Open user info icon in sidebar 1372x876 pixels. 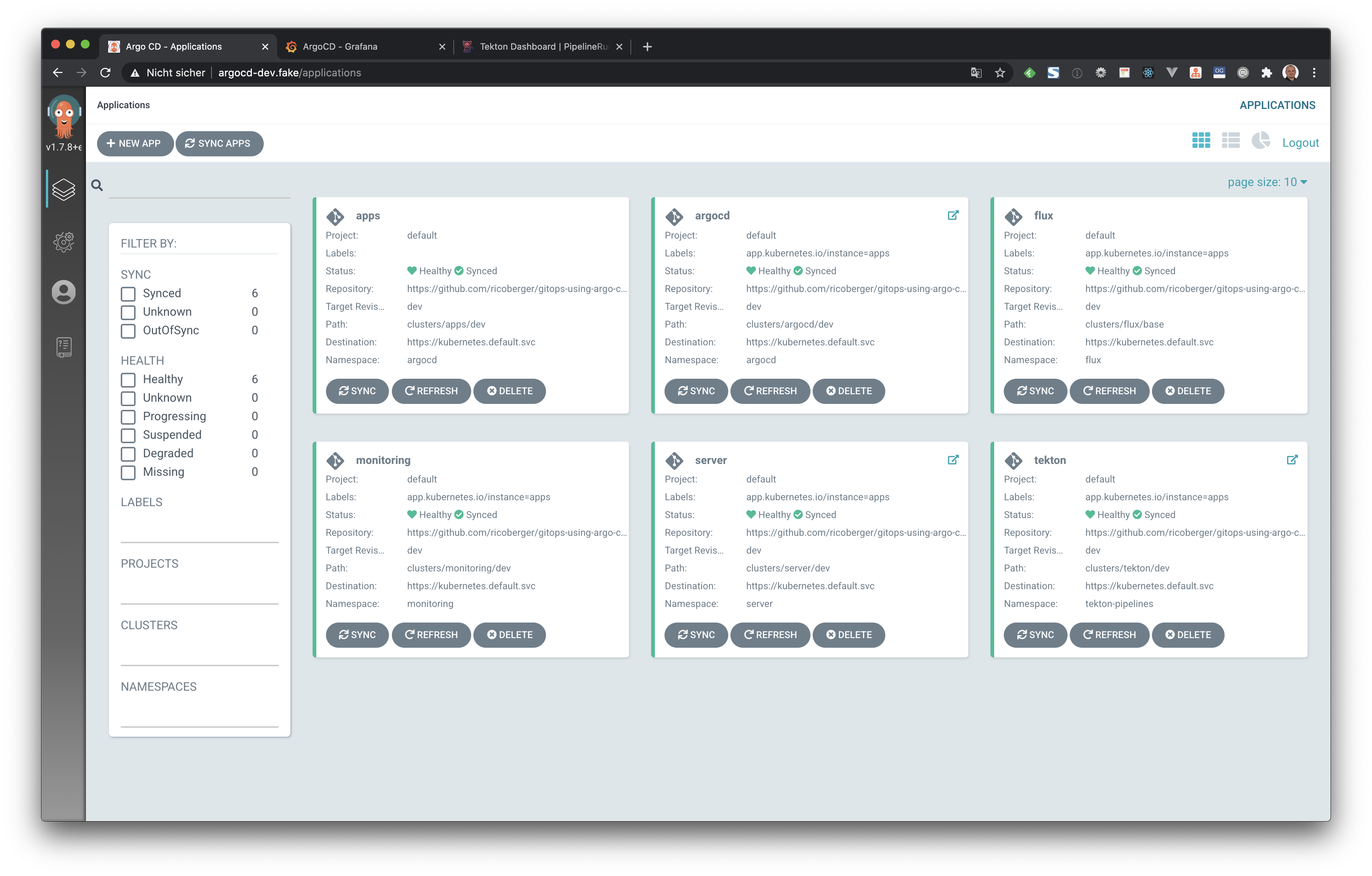coord(63,292)
